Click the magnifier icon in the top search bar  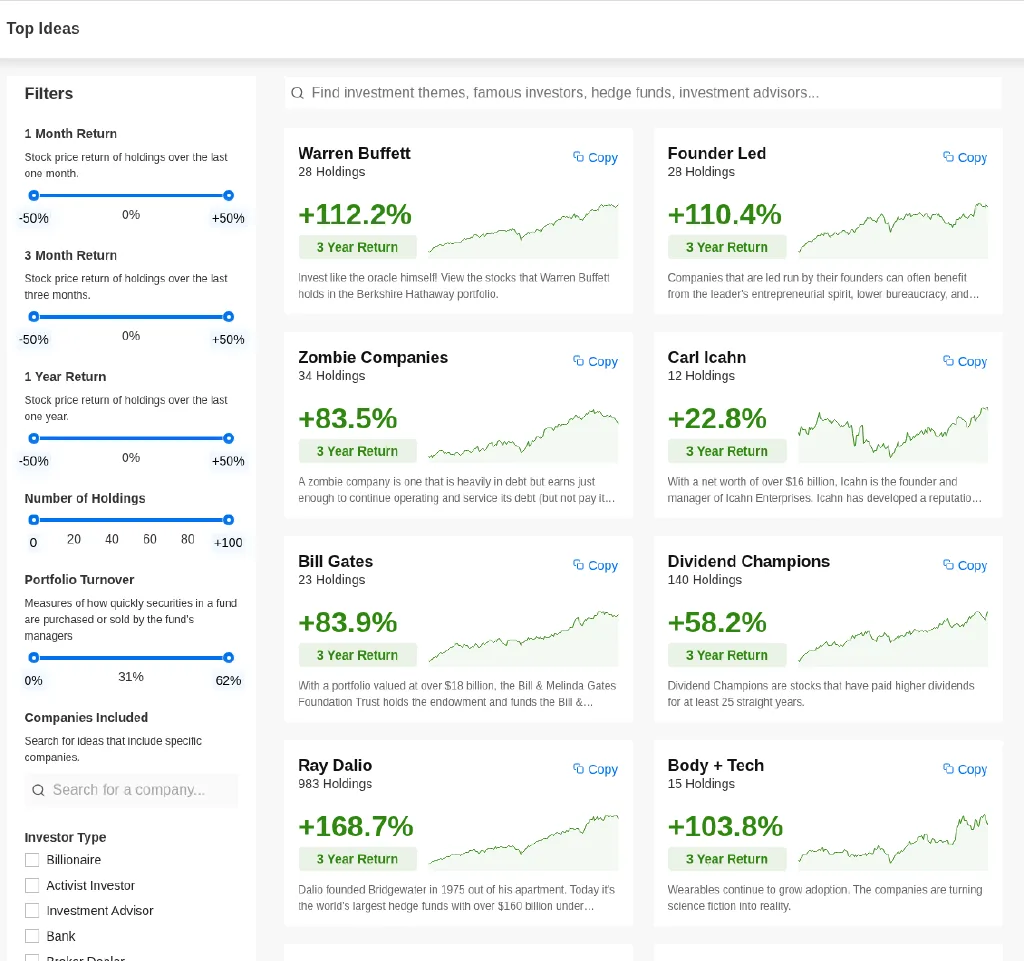pos(297,93)
